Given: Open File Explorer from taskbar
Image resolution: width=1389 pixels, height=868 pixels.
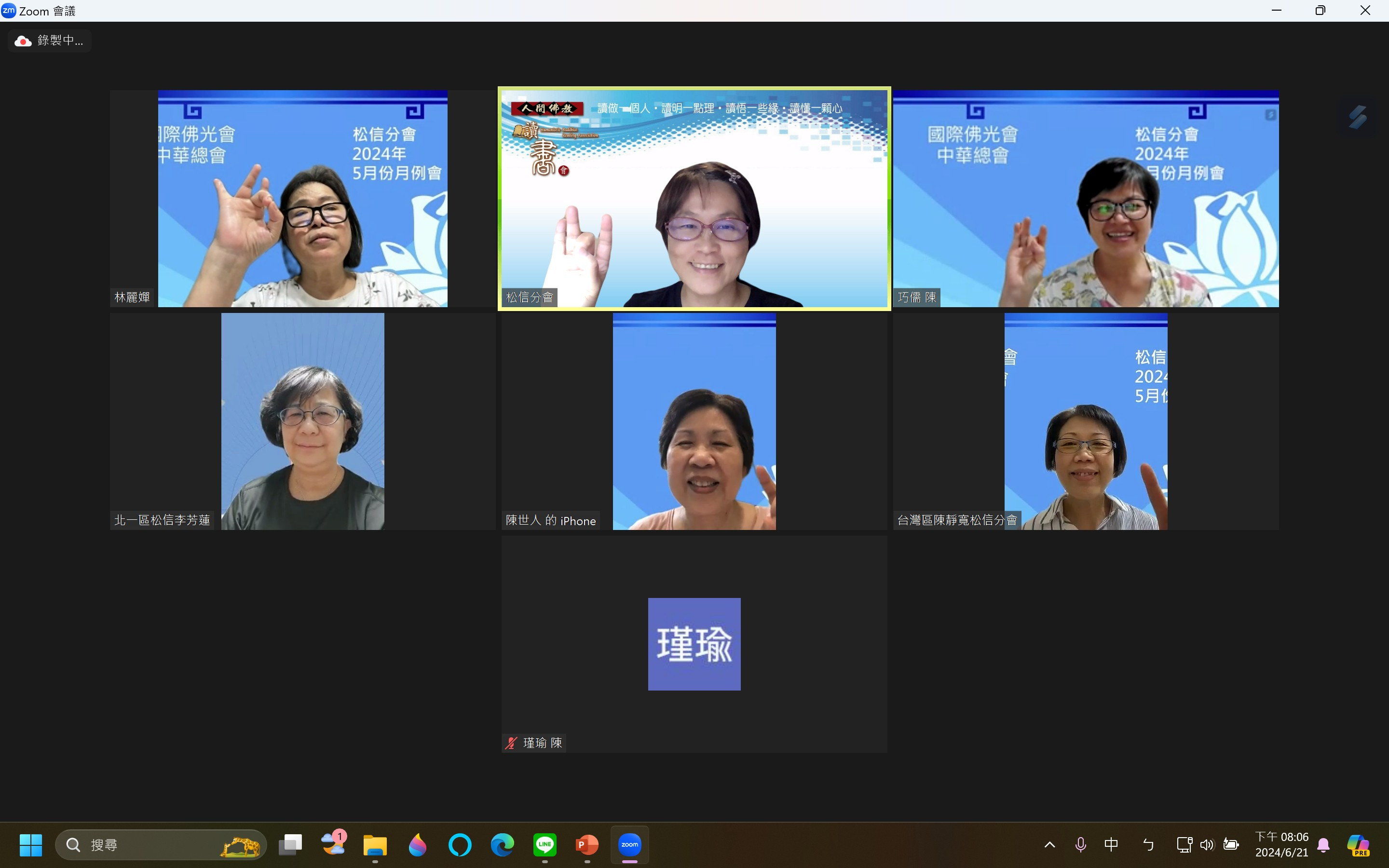Looking at the screenshot, I should 375,844.
